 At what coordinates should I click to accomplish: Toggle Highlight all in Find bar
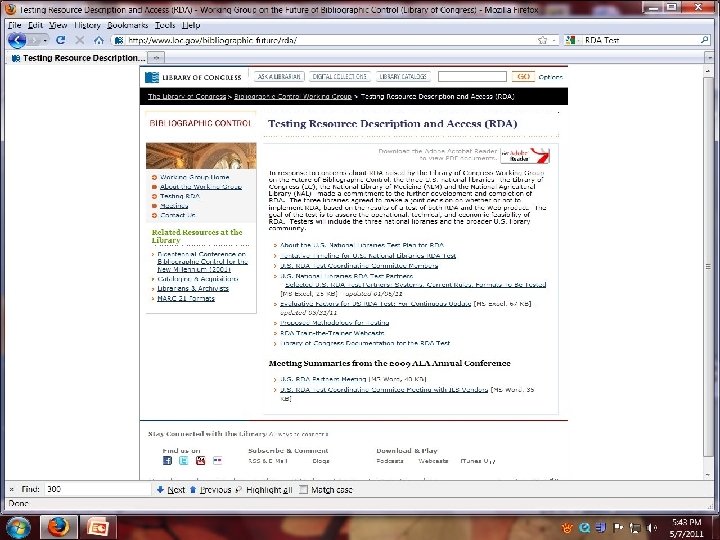[264, 490]
